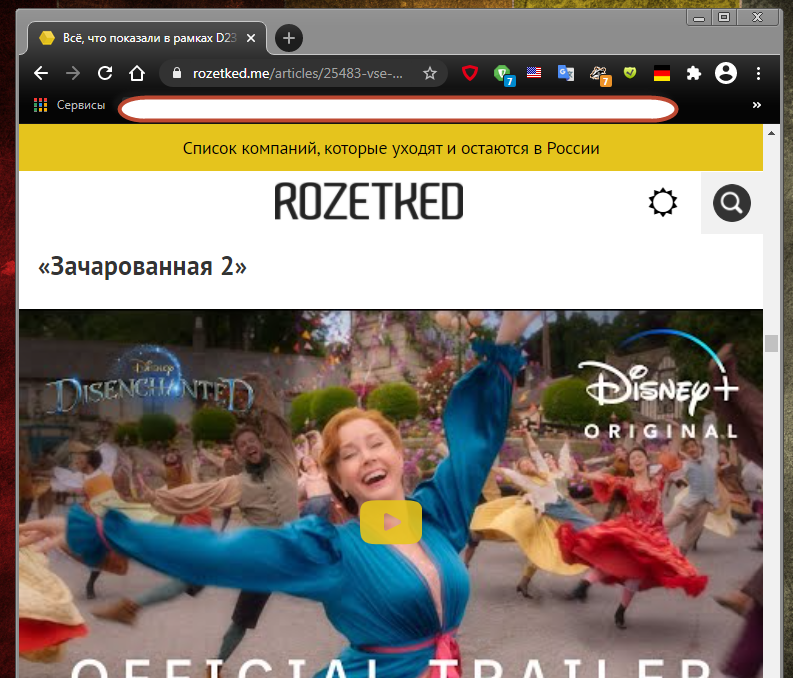Image resolution: width=793 pixels, height=678 pixels.
Task: Click the scrollbar up arrow
Action: coord(771,133)
